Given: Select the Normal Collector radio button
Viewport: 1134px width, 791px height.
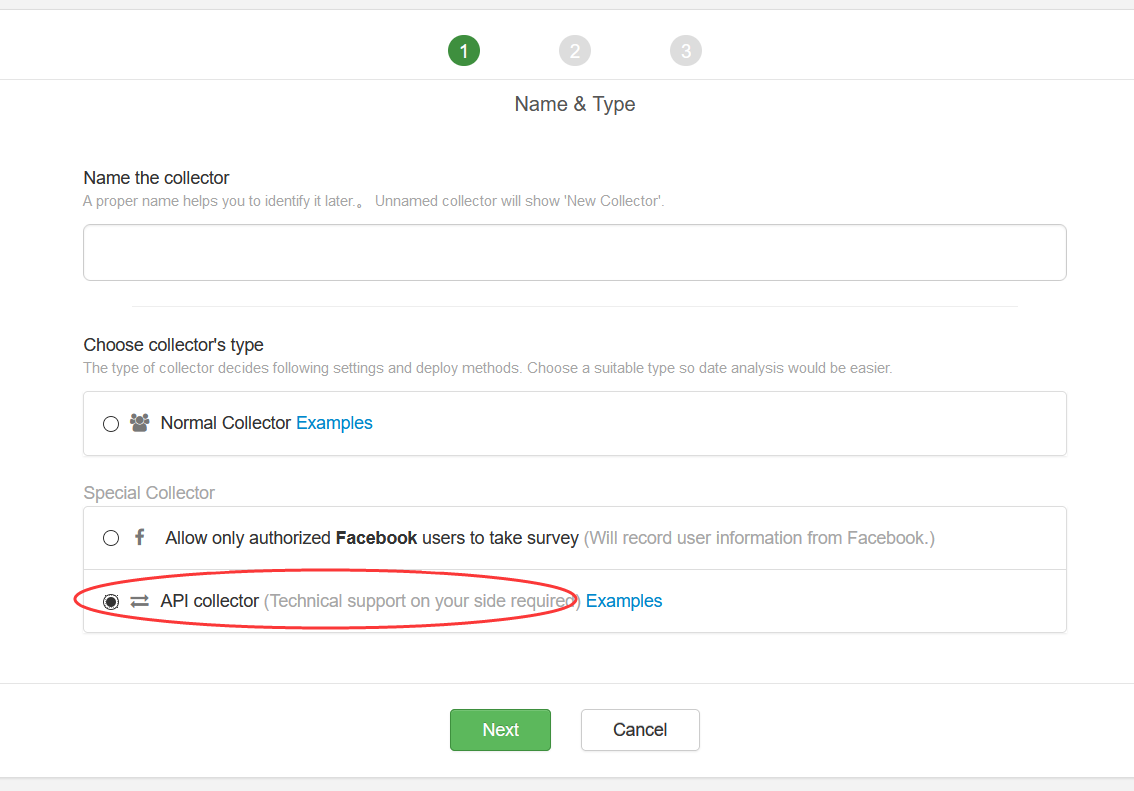Looking at the screenshot, I should 111,424.
